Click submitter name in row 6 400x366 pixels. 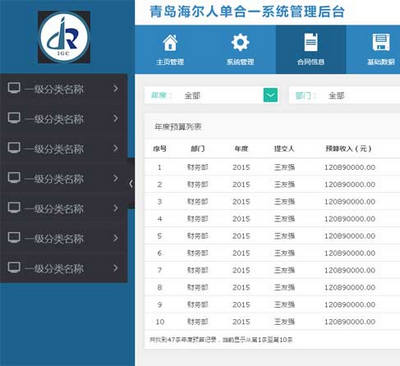(x=284, y=253)
